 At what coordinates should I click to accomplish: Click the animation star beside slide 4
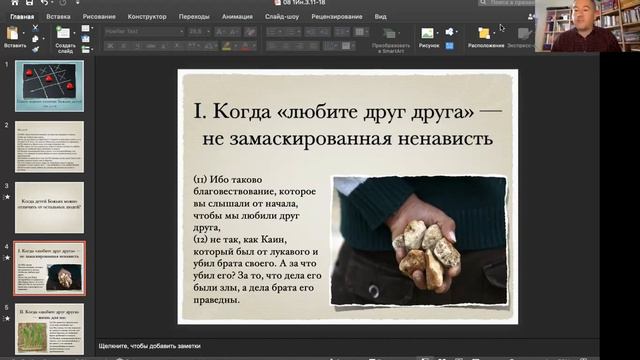[x=7, y=258]
